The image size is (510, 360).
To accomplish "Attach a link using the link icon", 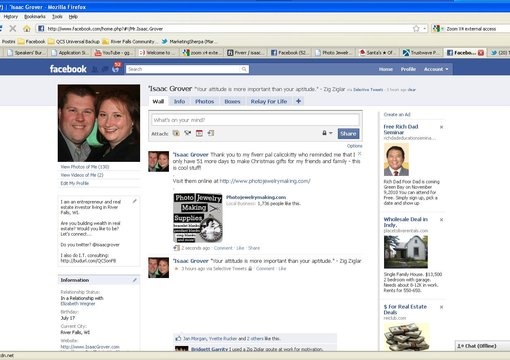I will click(x=211, y=133).
